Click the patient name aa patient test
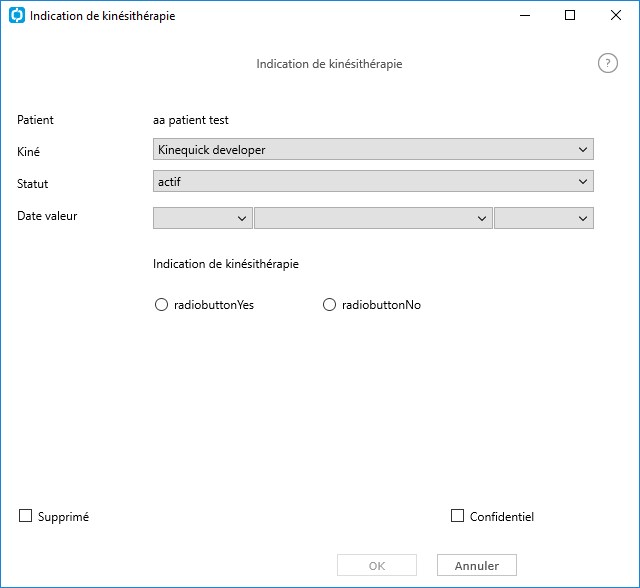The image size is (640, 588). (191, 120)
